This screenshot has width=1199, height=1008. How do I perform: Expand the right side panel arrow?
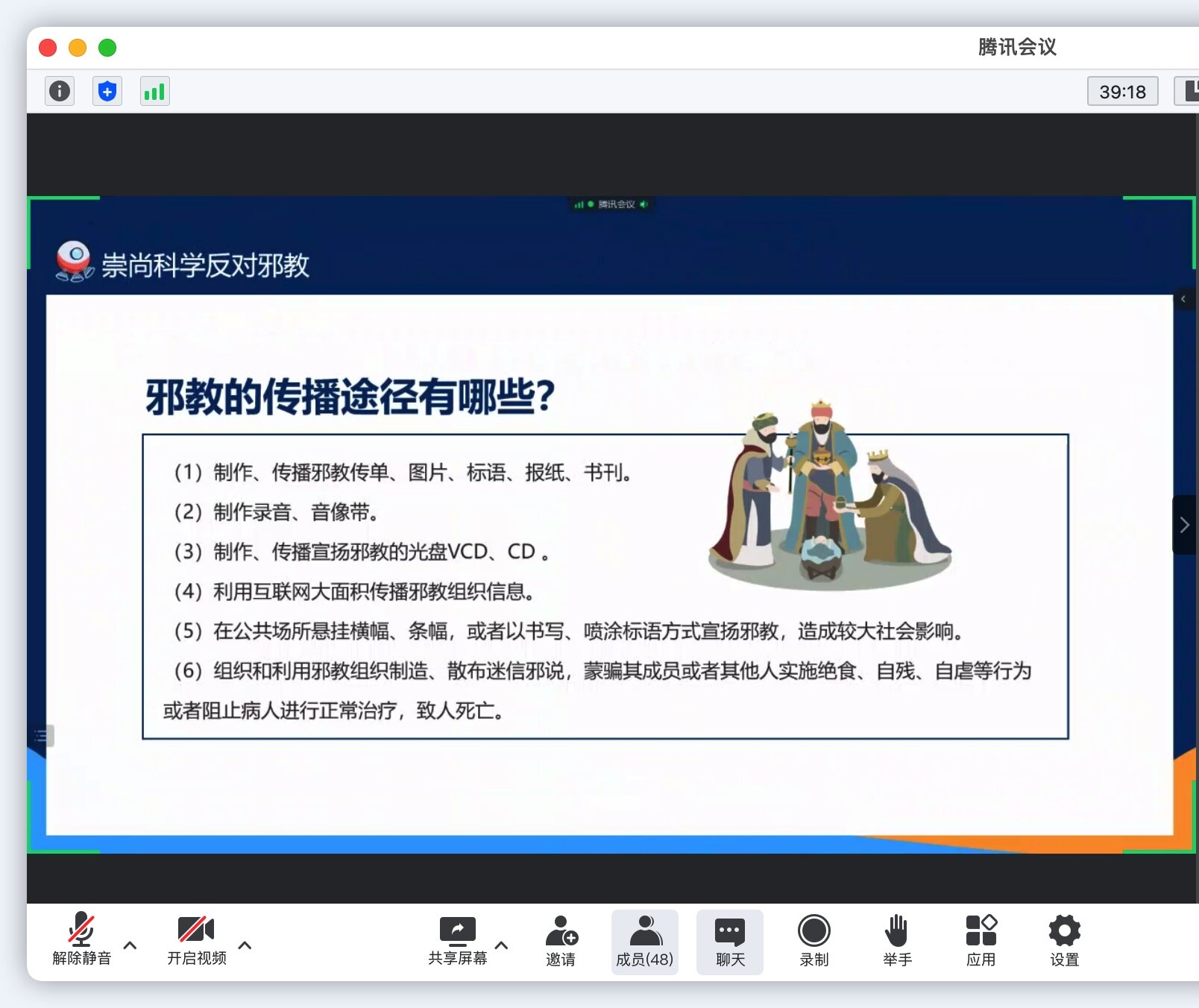pos(1184,525)
